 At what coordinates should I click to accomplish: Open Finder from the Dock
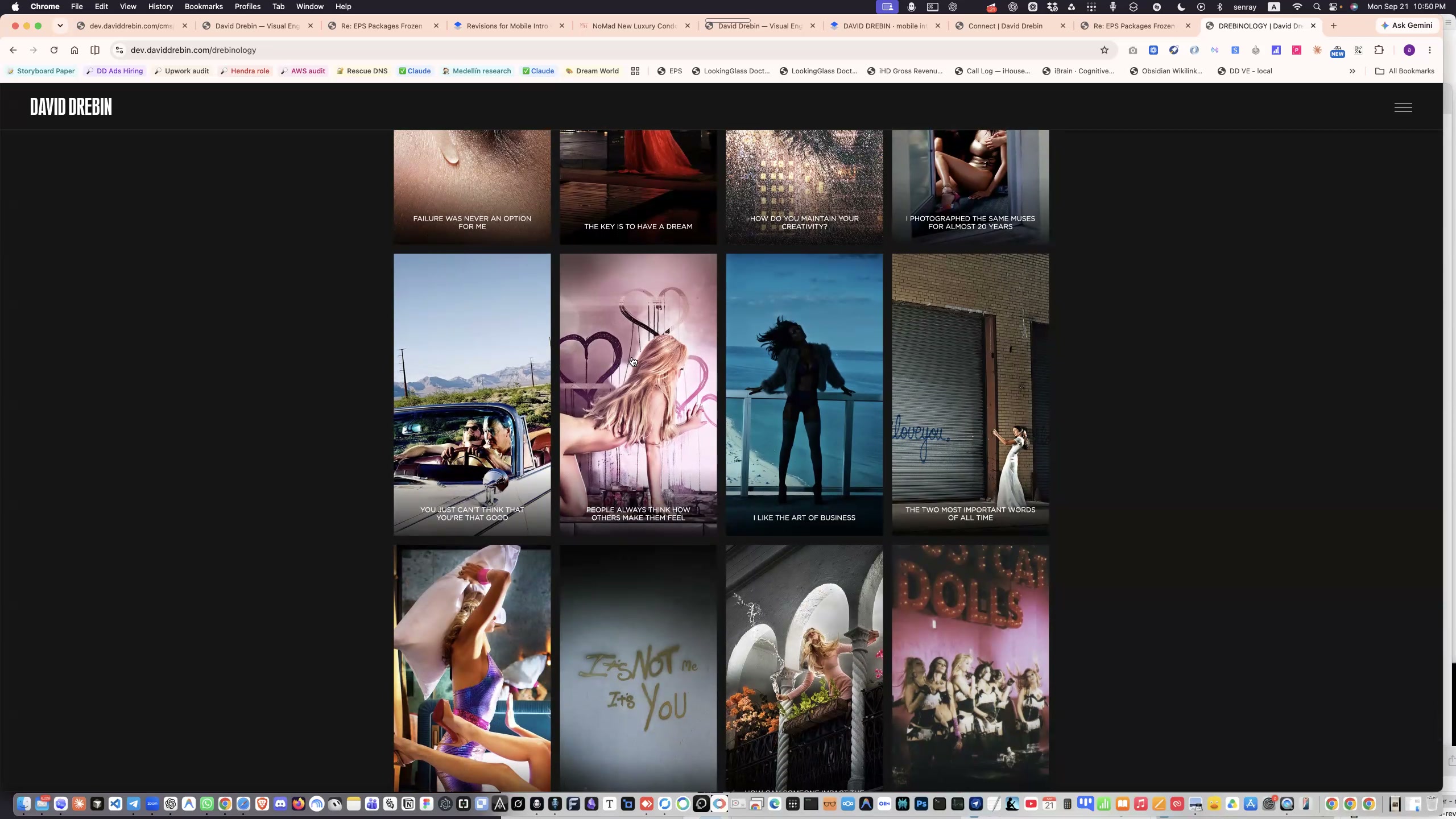click(24, 804)
